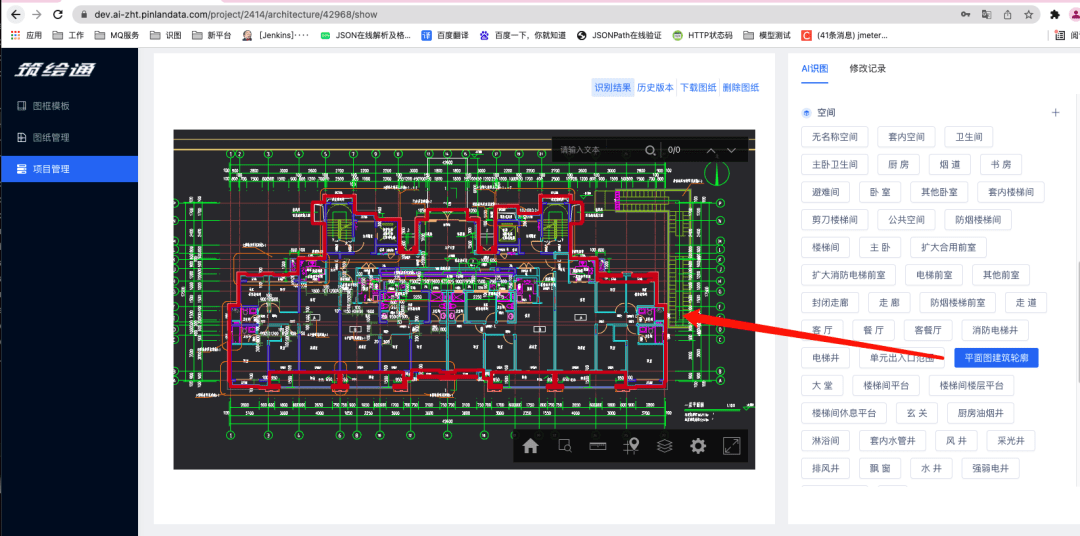This screenshot has width=1080, height=536.
Task: Toggle the 平面图建筑轮廓 space tag
Action: tap(996, 358)
